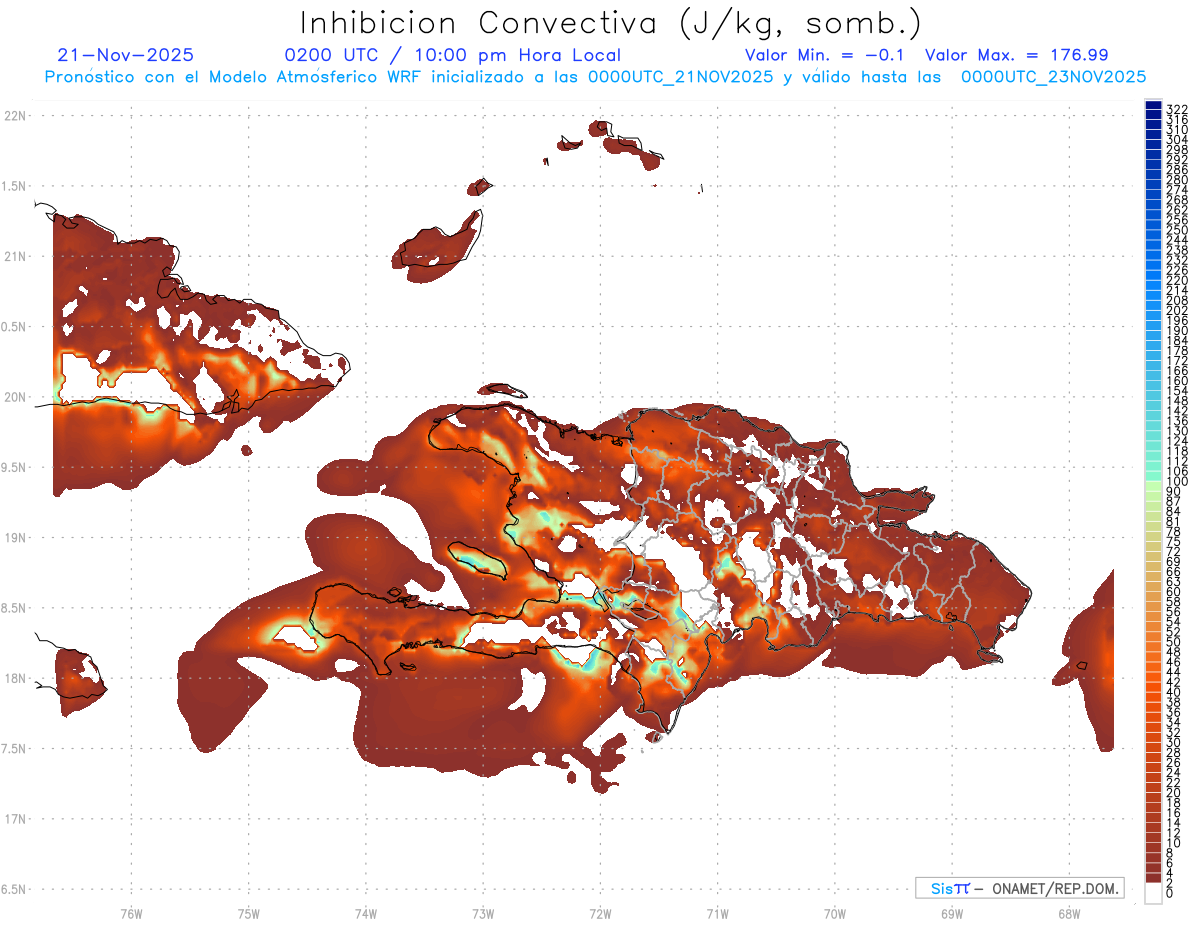The width and height of the screenshot is (1200, 927).
Task: Click the 8.5N latitude label
Action: pos(15,608)
